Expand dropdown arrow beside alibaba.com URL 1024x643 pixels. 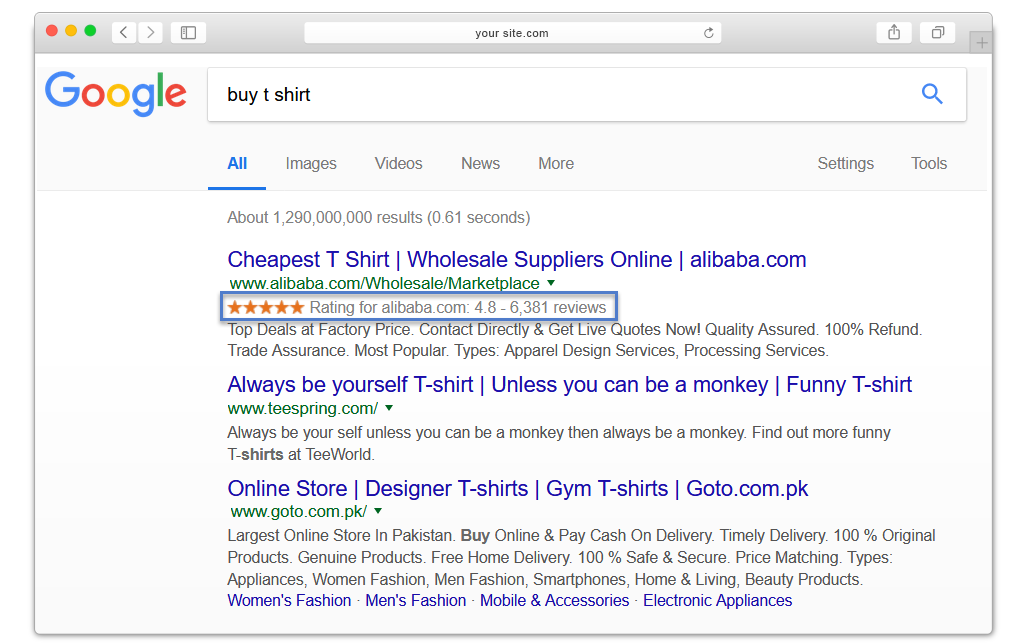(551, 283)
